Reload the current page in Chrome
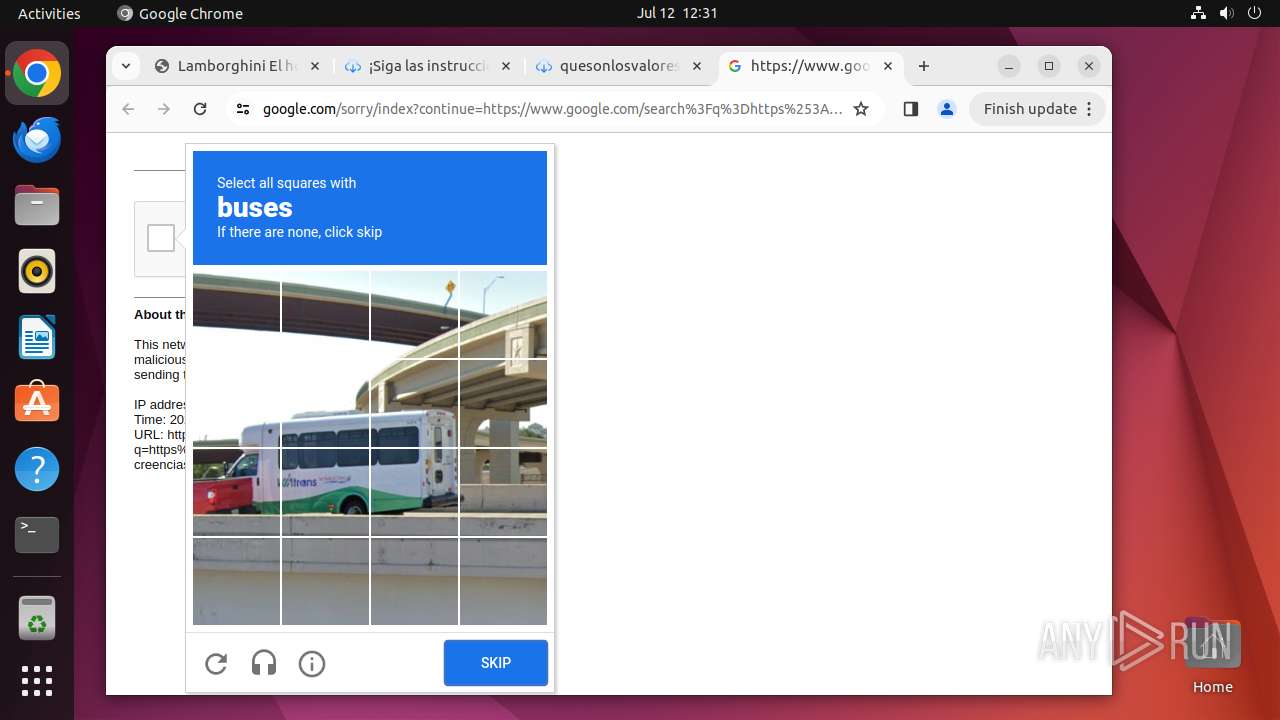The height and width of the screenshot is (720, 1280). click(x=200, y=109)
